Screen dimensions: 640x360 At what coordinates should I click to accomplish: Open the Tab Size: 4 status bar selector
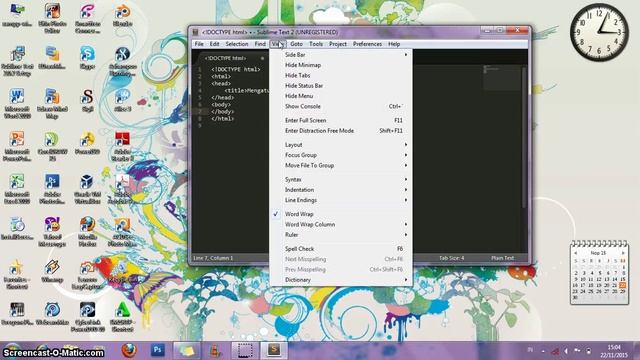click(x=451, y=258)
